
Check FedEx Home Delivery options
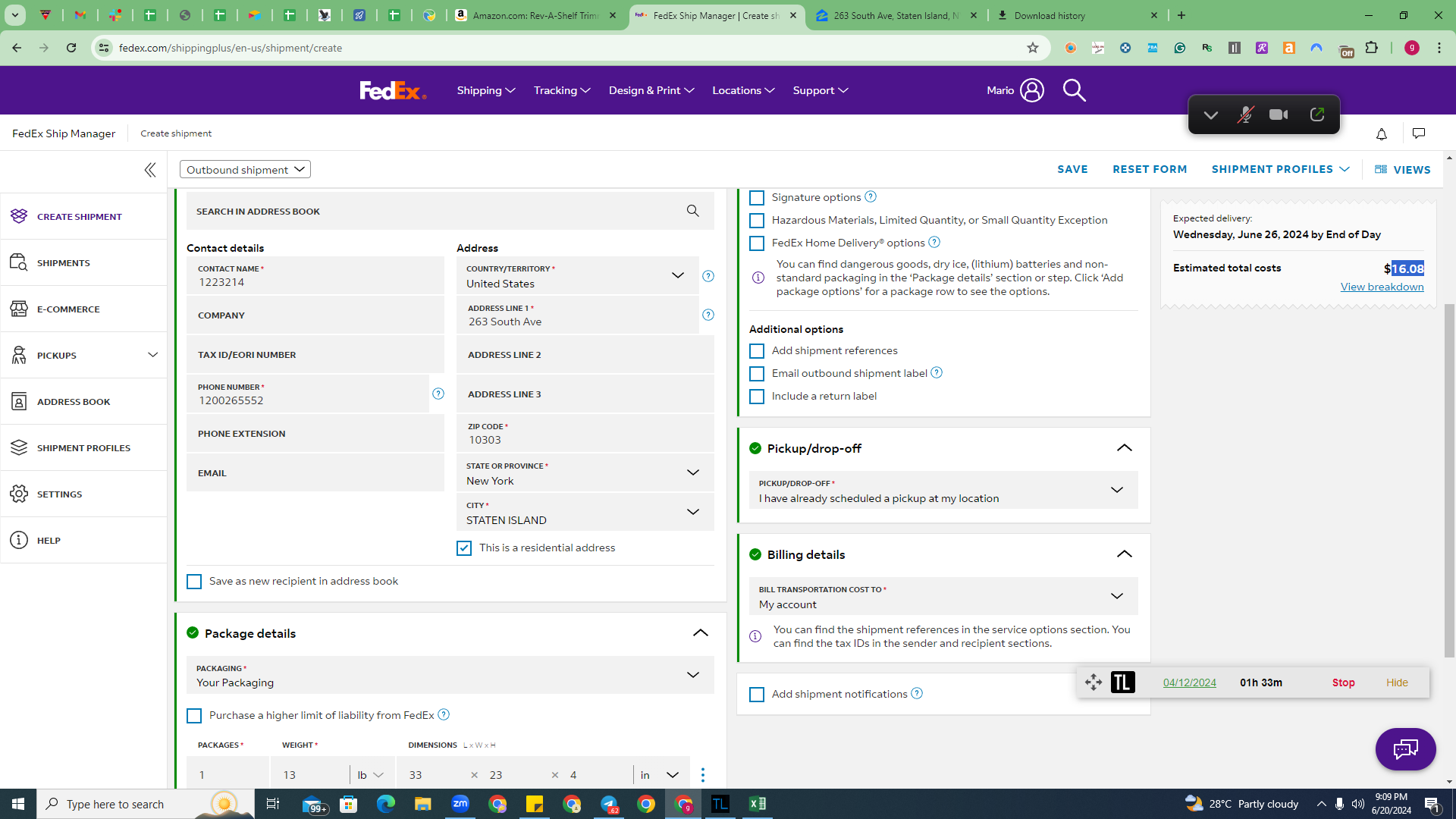(757, 243)
